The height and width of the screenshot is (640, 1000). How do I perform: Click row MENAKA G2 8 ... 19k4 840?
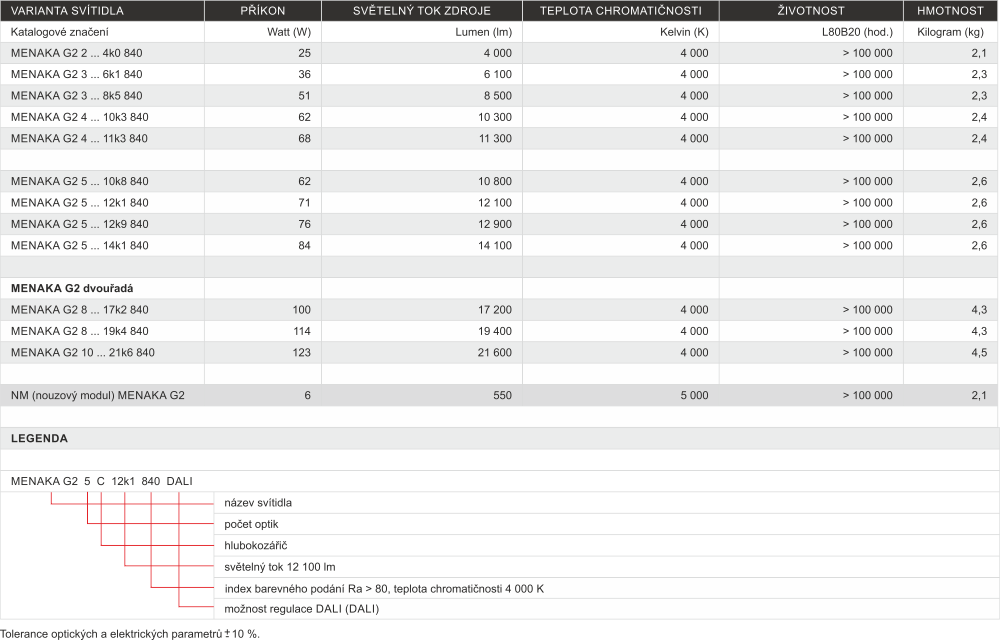click(499, 331)
